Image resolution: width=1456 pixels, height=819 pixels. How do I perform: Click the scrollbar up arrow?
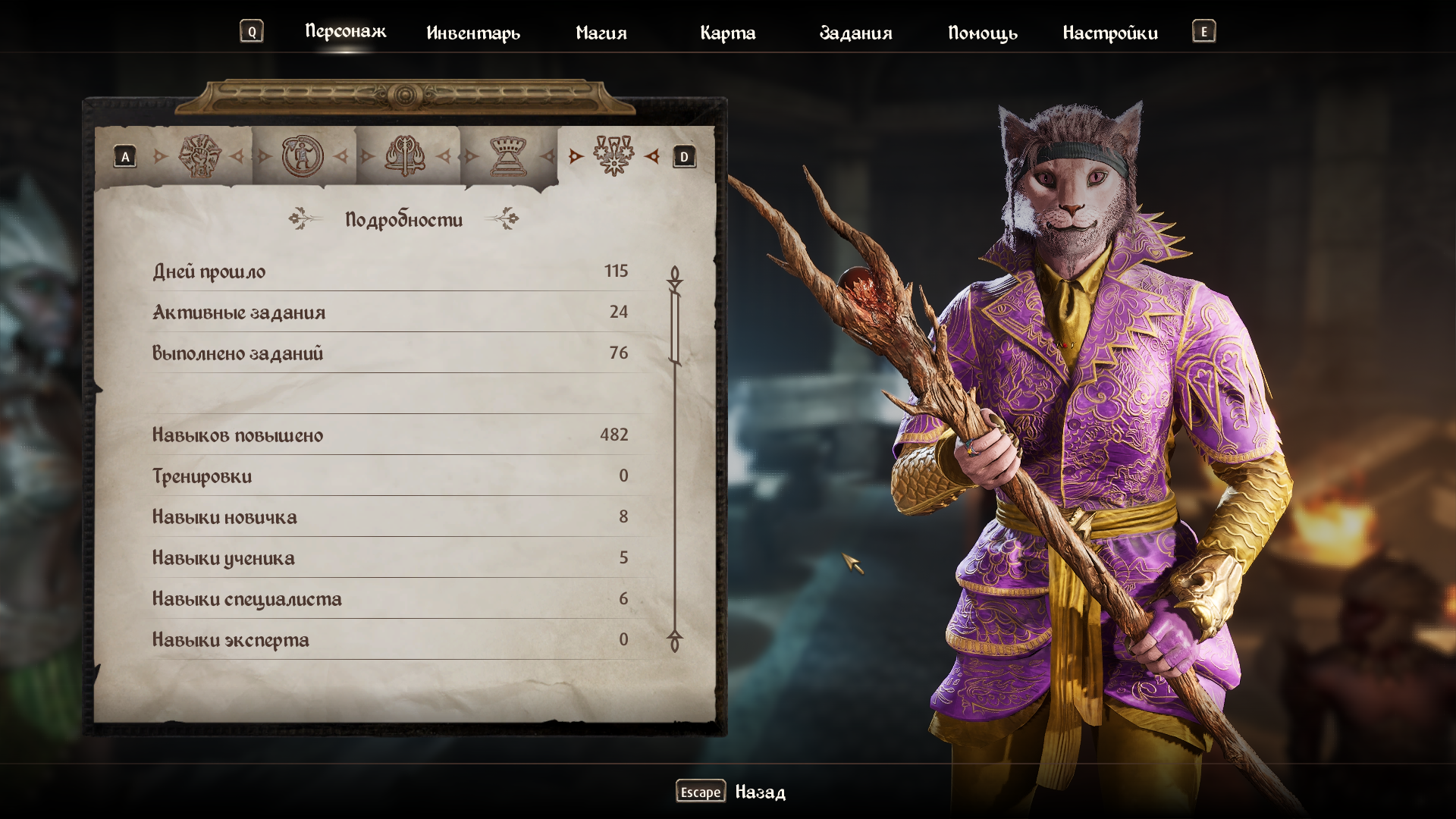pos(675,278)
